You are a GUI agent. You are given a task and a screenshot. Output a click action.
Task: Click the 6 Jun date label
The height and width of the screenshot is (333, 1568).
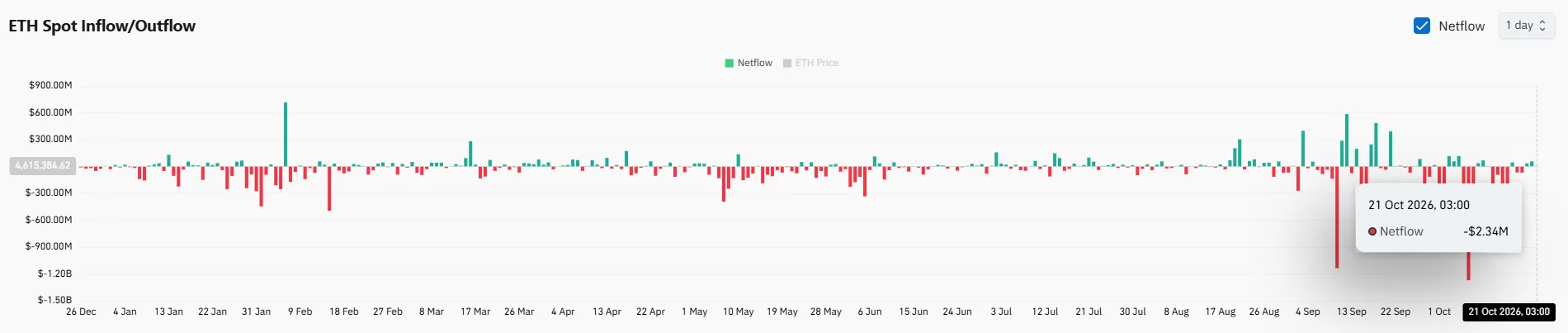pos(870,312)
